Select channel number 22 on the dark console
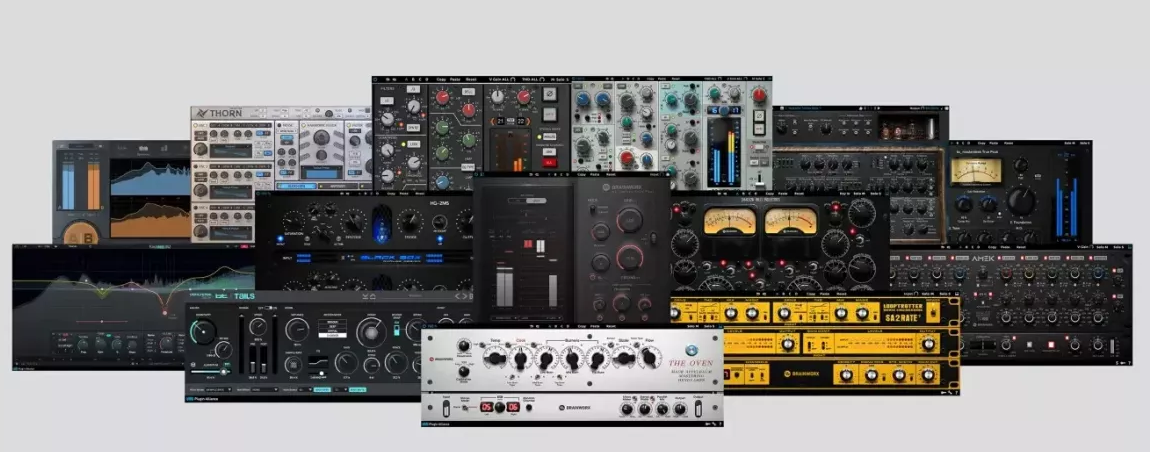This screenshot has width=1150, height=452. [521, 121]
